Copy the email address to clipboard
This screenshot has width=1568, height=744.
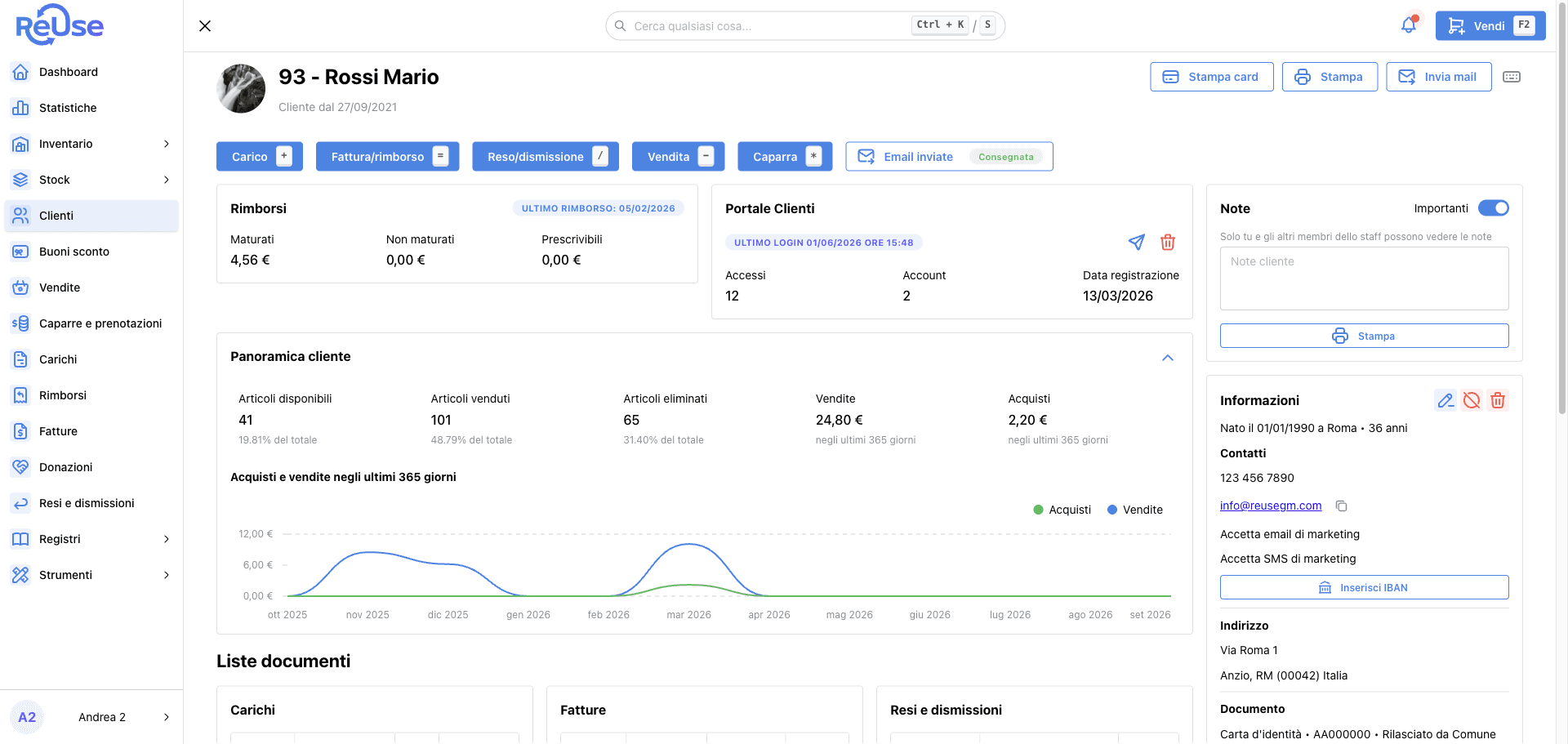tap(1341, 506)
